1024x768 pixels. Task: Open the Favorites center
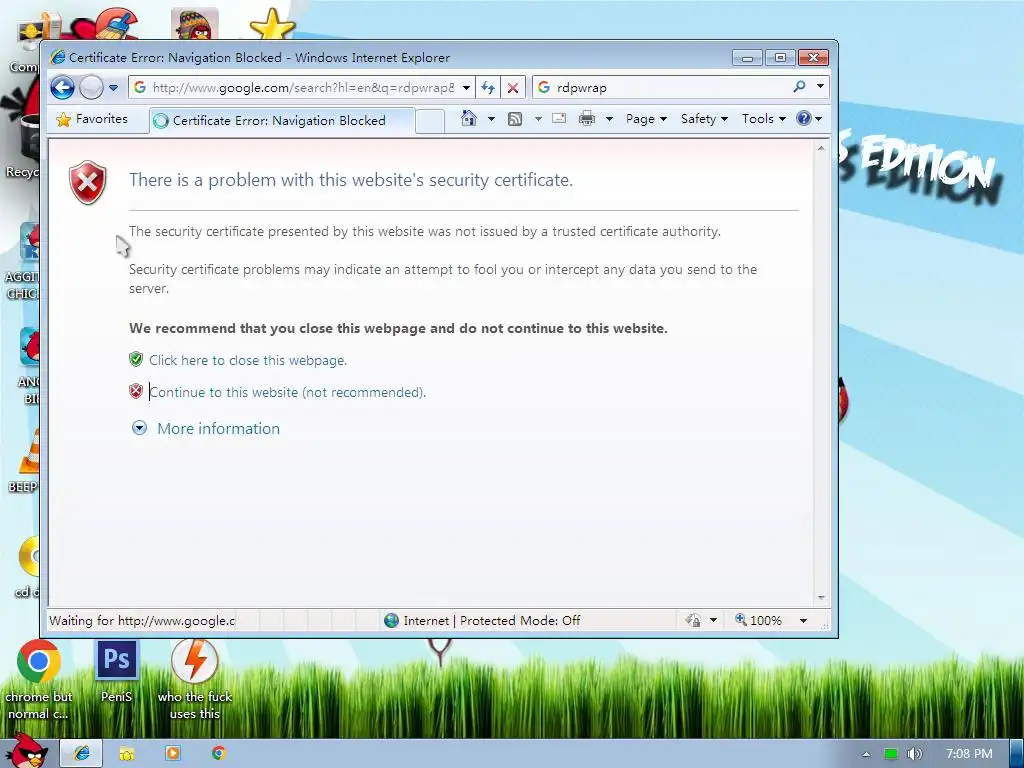coord(92,119)
